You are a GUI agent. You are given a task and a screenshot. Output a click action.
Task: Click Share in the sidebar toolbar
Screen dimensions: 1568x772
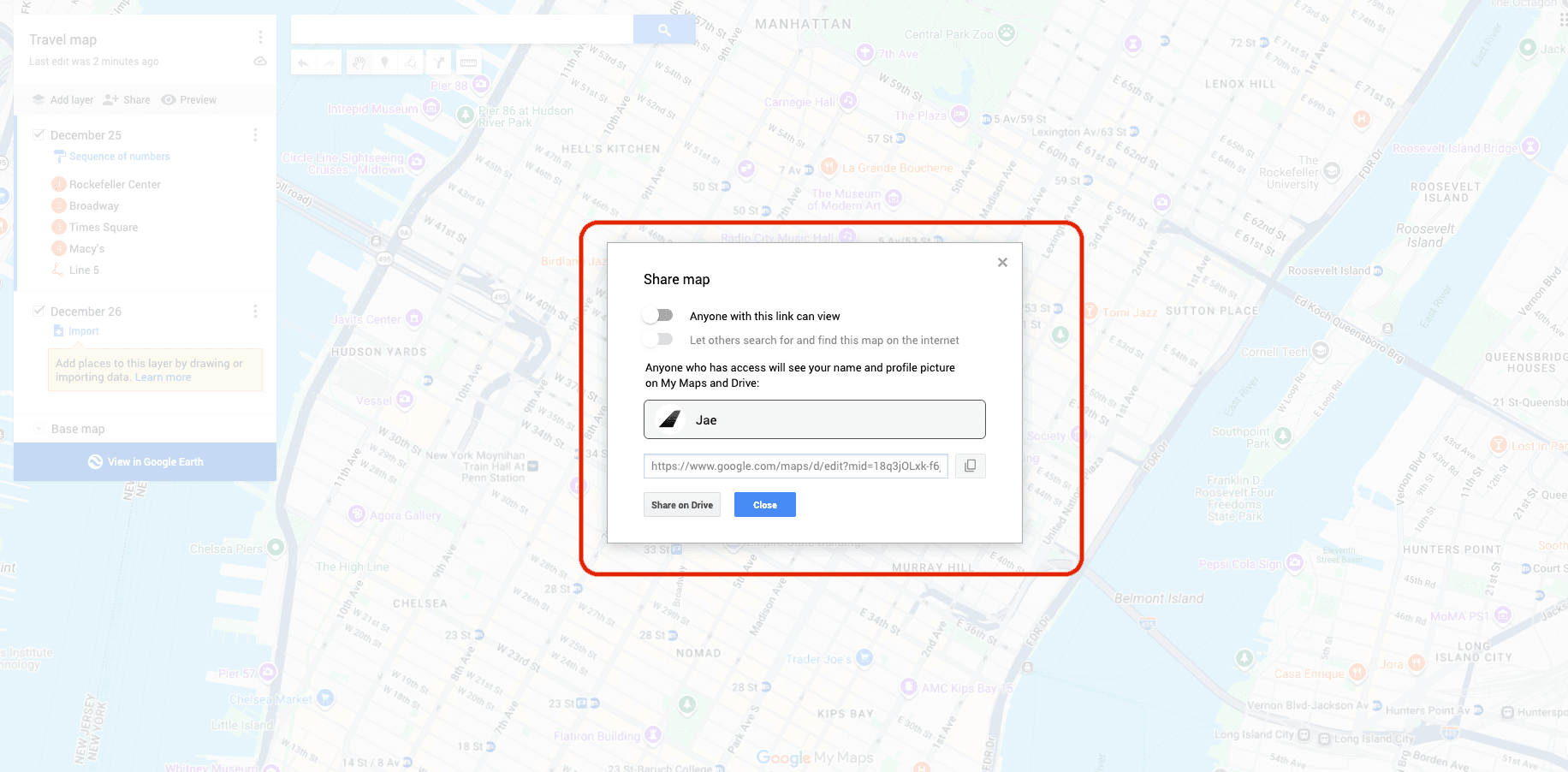tap(127, 100)
